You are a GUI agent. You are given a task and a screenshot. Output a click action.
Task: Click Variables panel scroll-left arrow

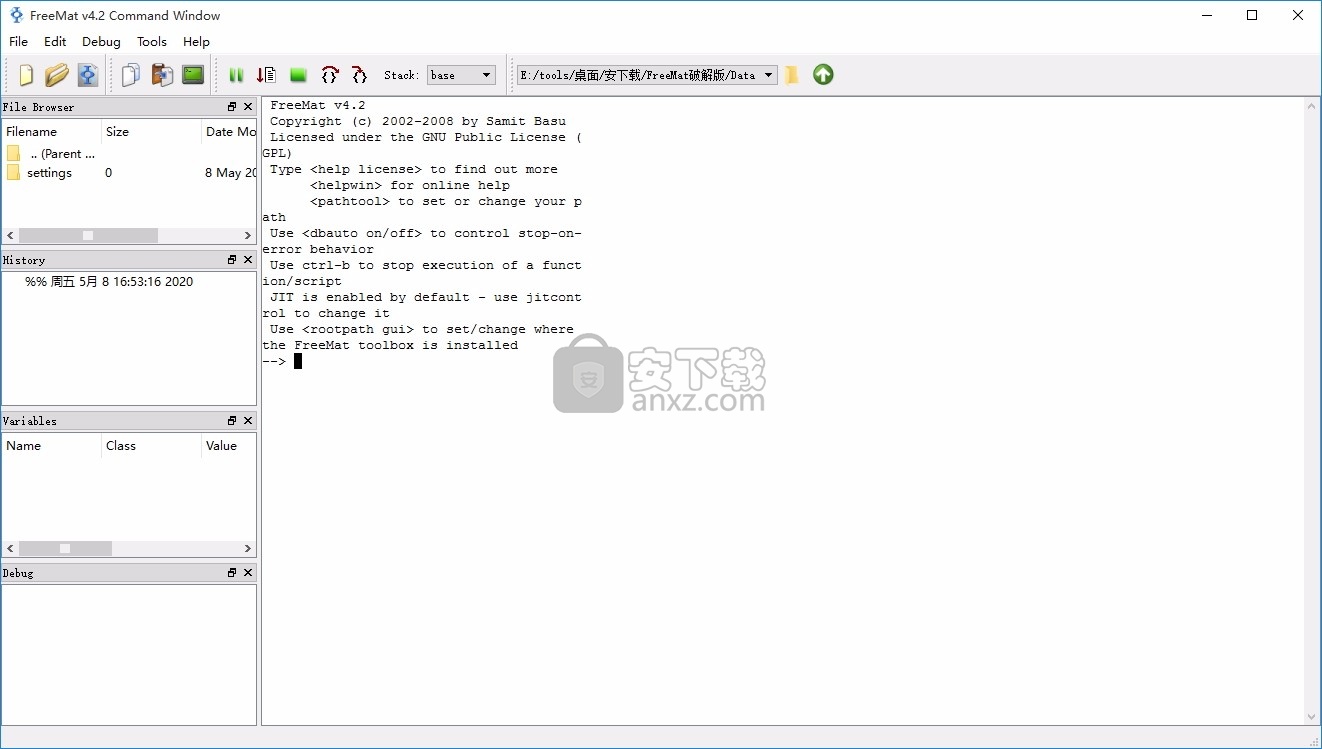(10, 549)
